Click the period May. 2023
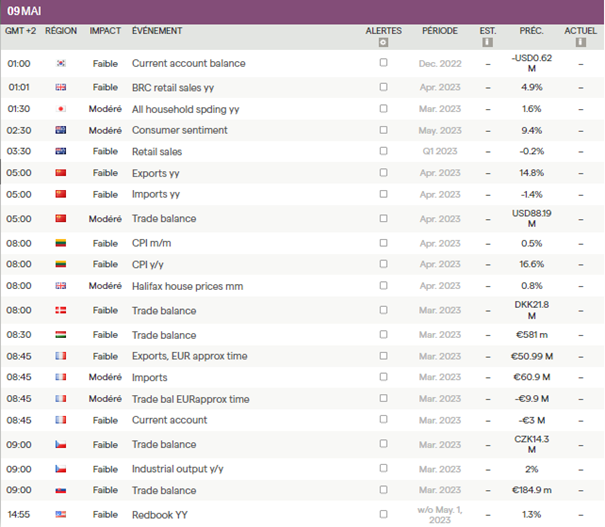The height and width of the screenshot is (527, 605). (x=440, y=131)
